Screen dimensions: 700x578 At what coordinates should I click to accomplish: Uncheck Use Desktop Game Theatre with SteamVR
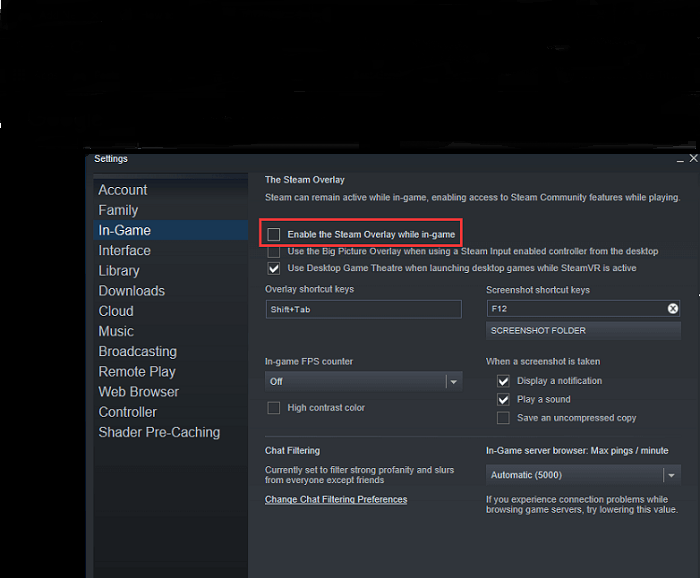coord(274,268)
